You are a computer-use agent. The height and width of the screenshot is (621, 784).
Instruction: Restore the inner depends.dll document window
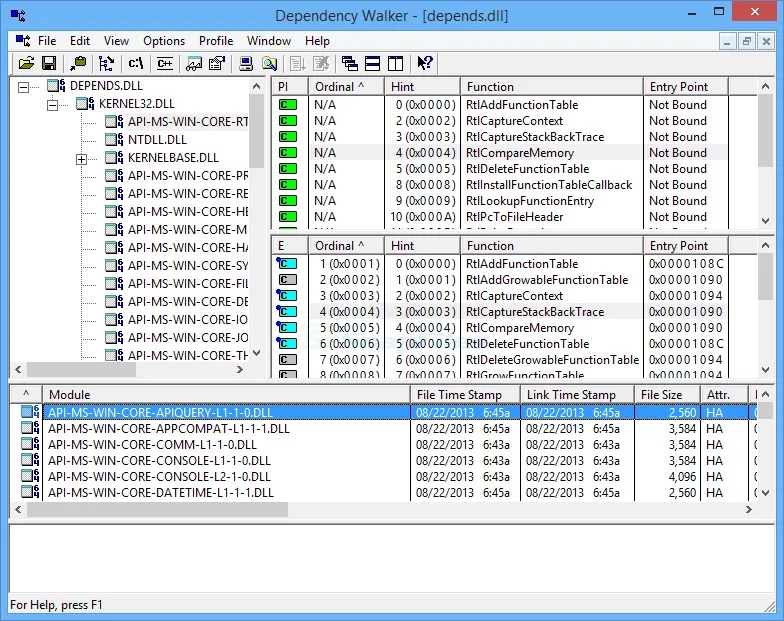coord(746,41)
